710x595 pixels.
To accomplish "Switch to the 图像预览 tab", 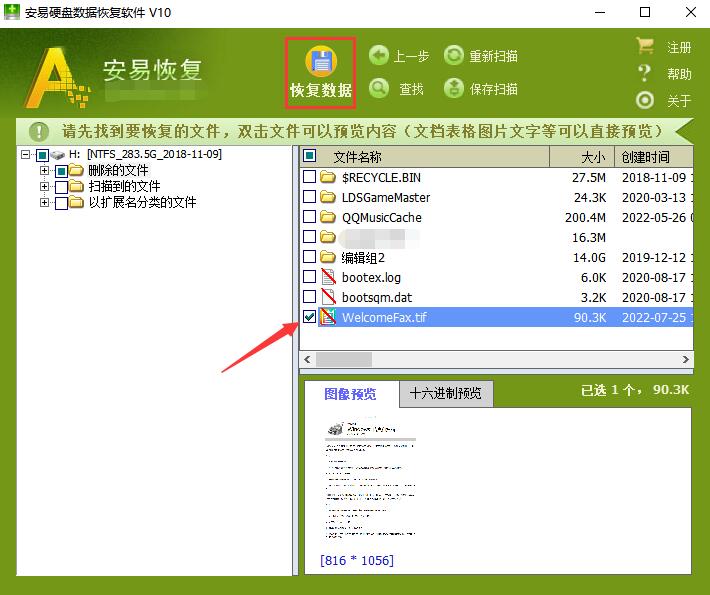I will [x=351, y=393].
